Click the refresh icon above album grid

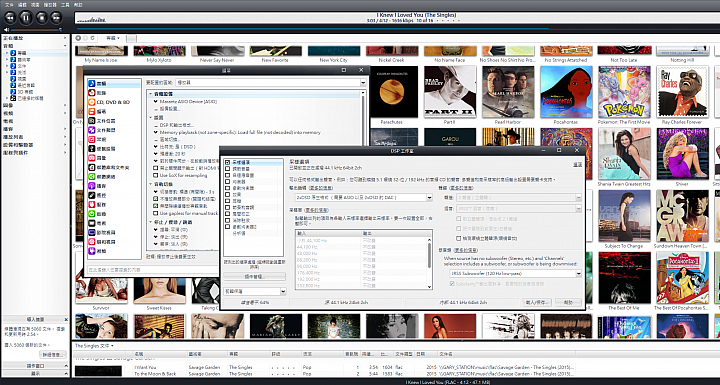(92, 38)
